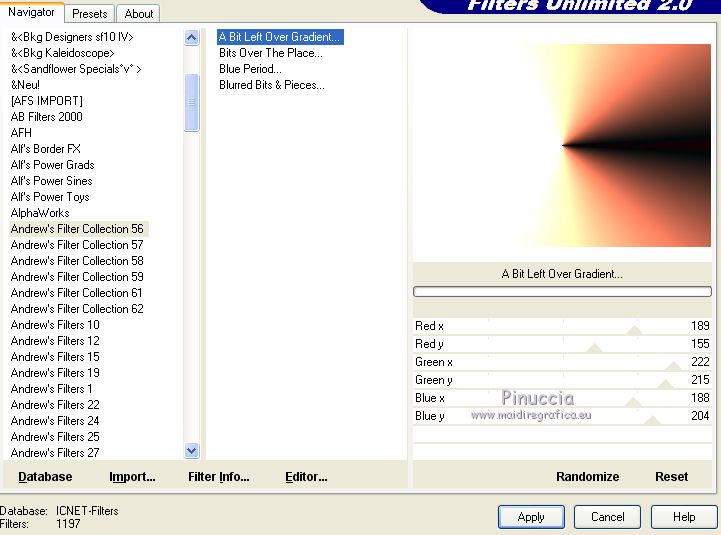
Task: Select 'Alf's Power Toys' category
Action: pyautogui.click(x=50, y=197)
